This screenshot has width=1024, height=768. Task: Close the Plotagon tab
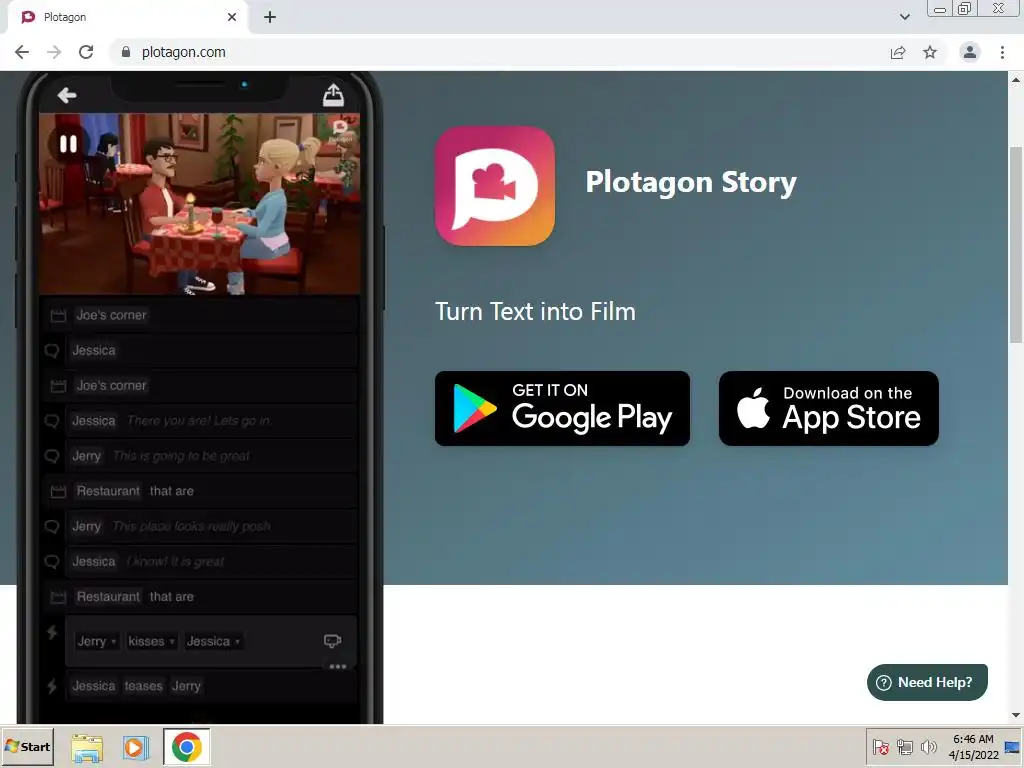232,17
